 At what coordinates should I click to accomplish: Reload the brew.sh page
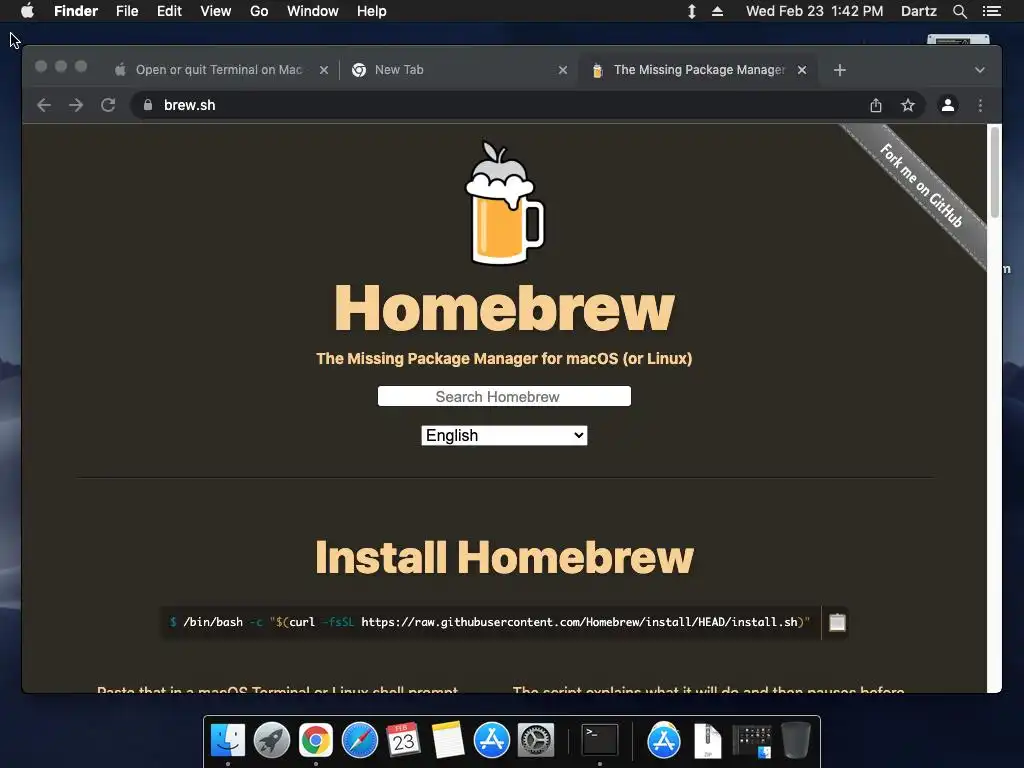(x=108, y=105)
